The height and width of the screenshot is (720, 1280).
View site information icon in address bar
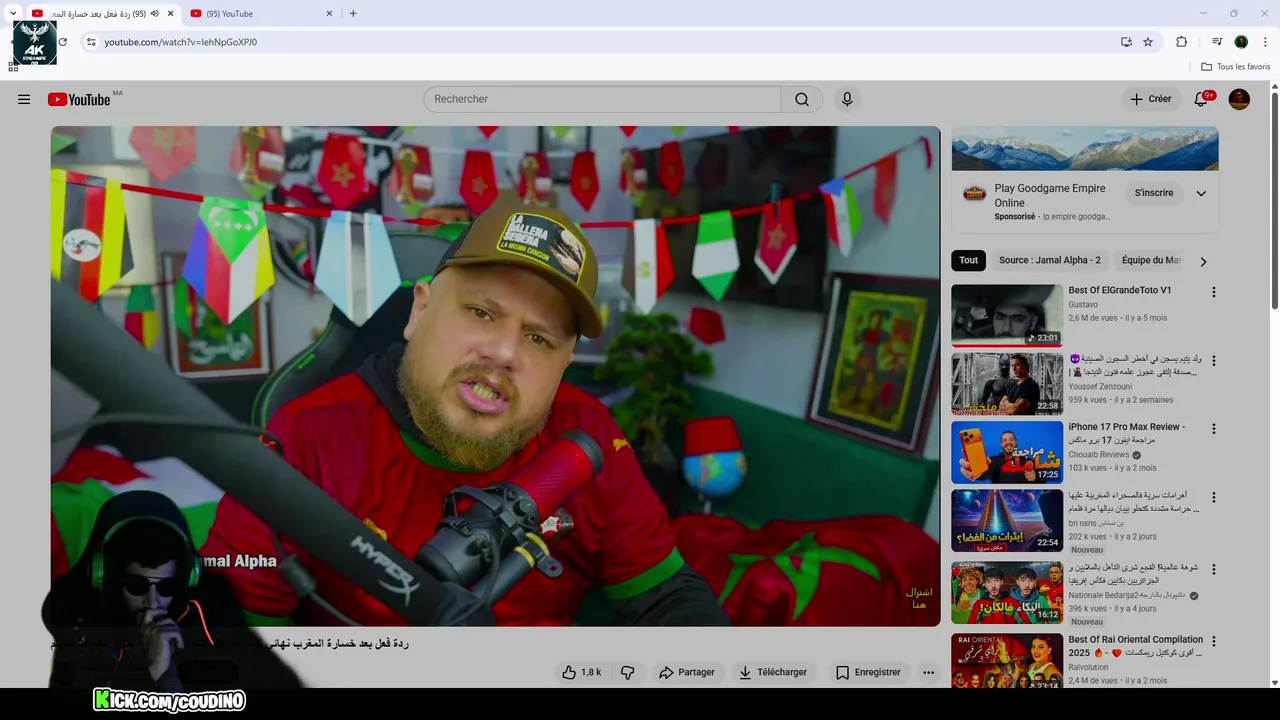(x=90, y=42)
